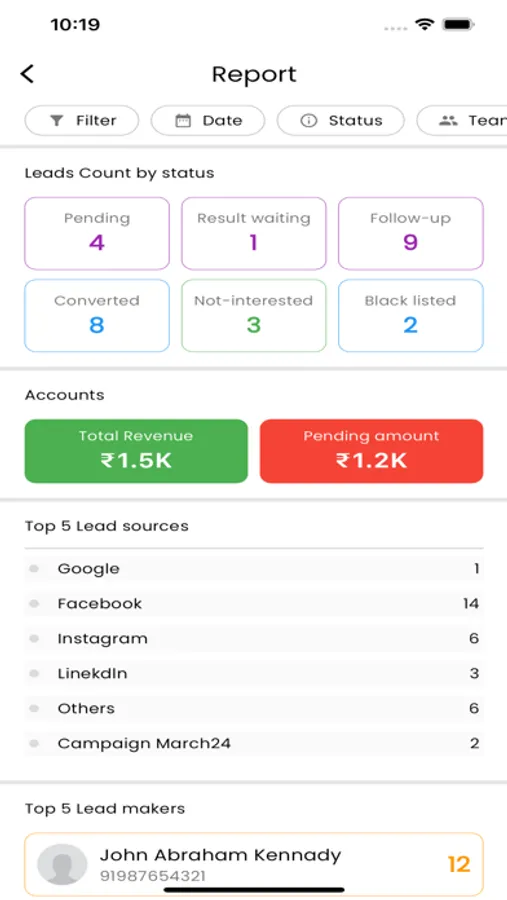This screenshot has height=900, width=507.
Task: Check the battery status icon
Action: point(458,24)
